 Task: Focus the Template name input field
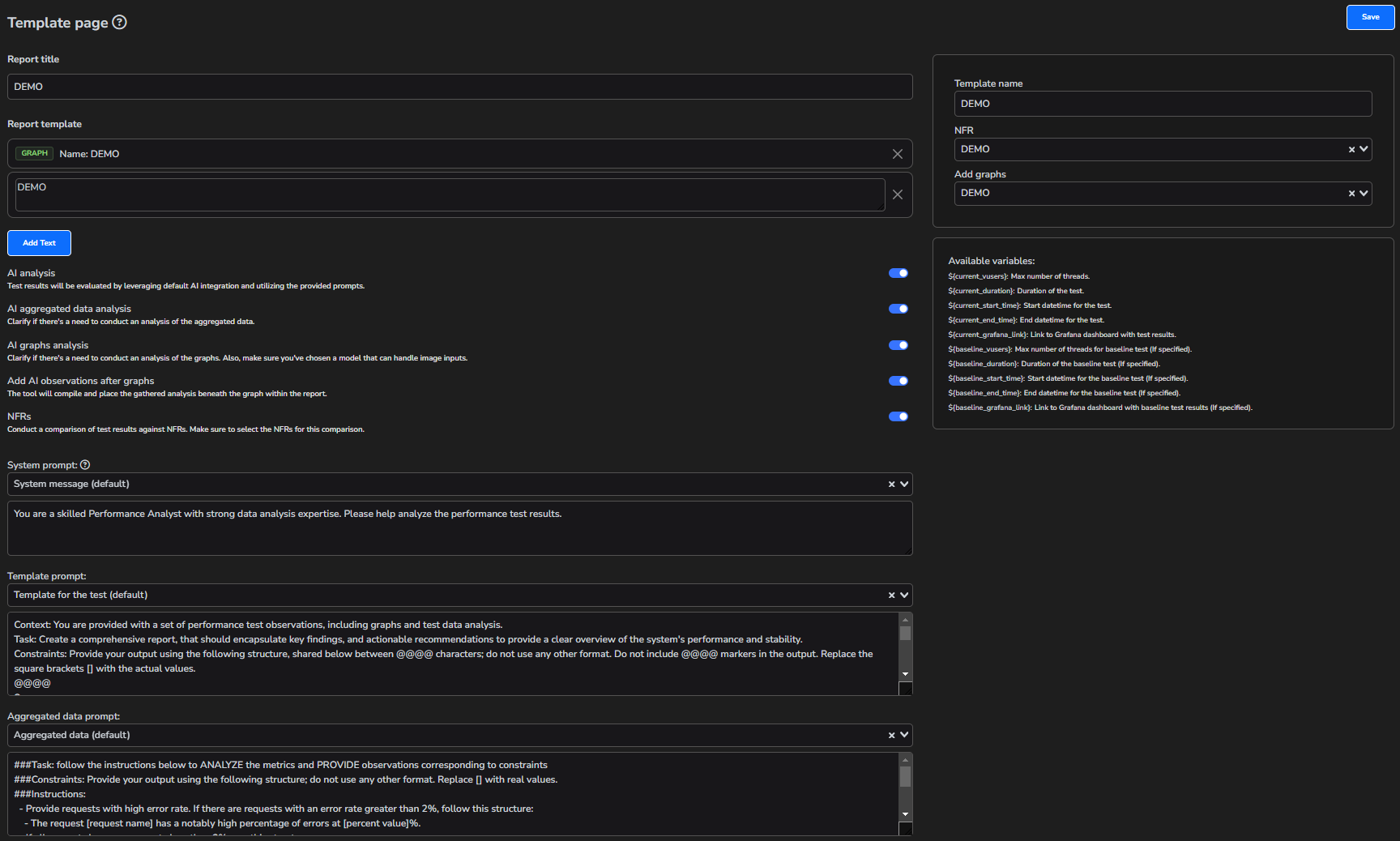(1163, 104)
